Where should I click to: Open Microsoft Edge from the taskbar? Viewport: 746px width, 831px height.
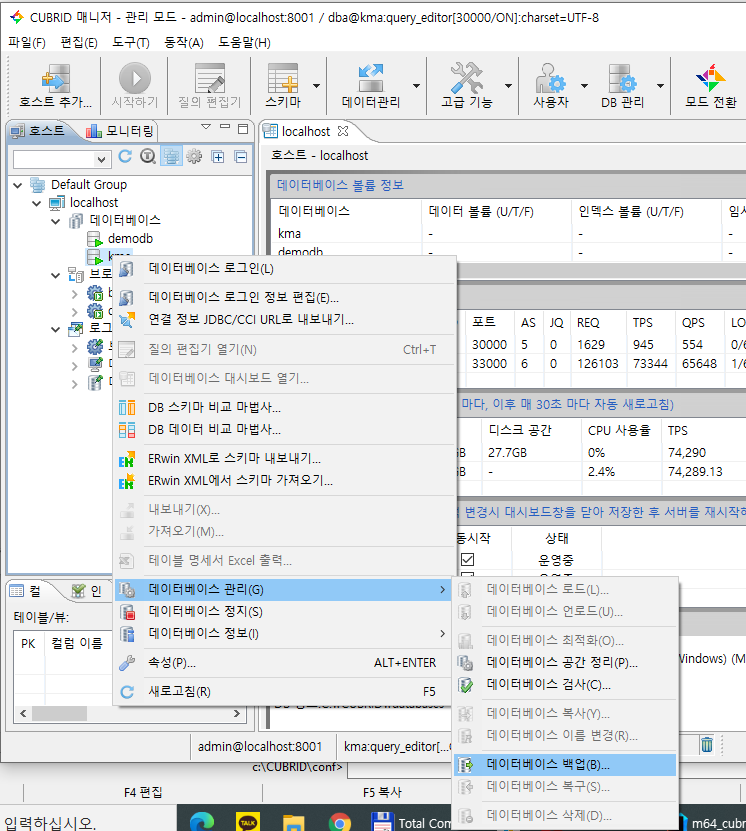[x=202, y=822]
